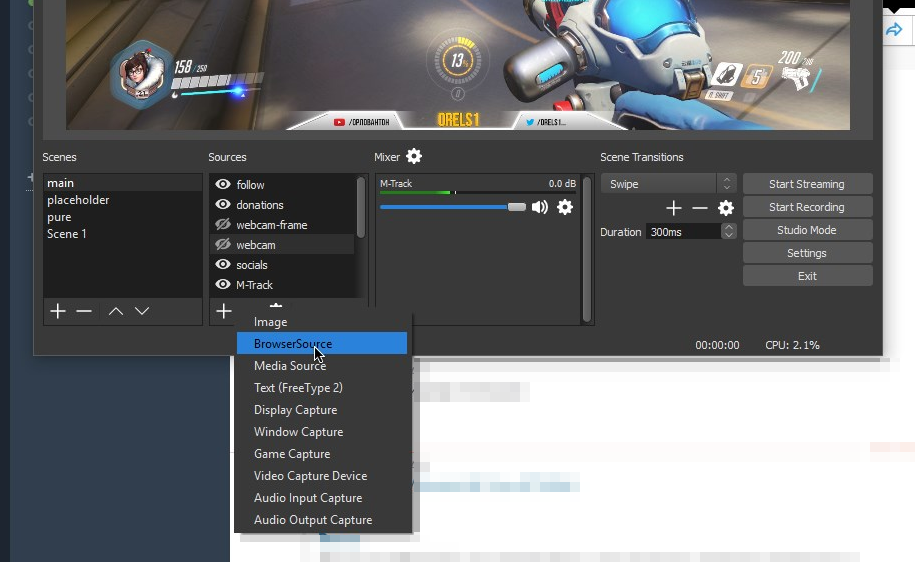Choose Image from add source menu
915x562 pixels.
point(322,322)
